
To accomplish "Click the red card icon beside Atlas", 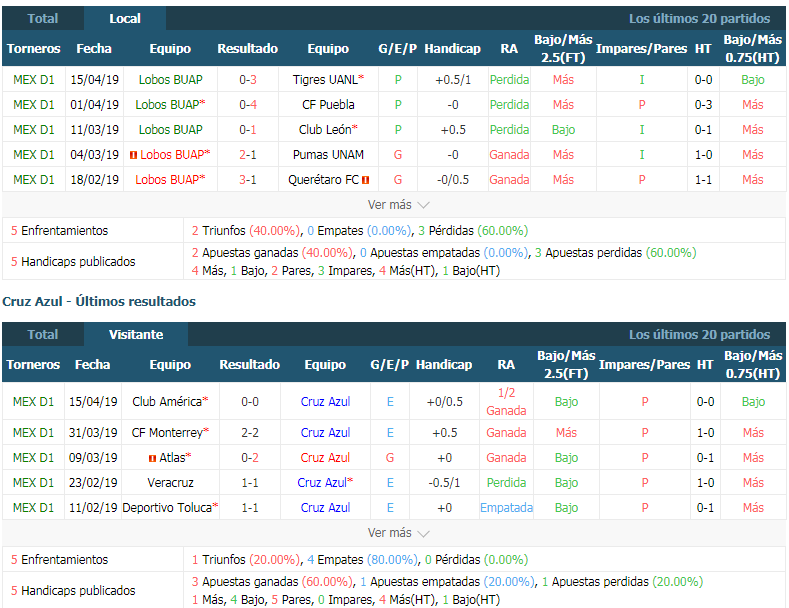I will [152, 458].
